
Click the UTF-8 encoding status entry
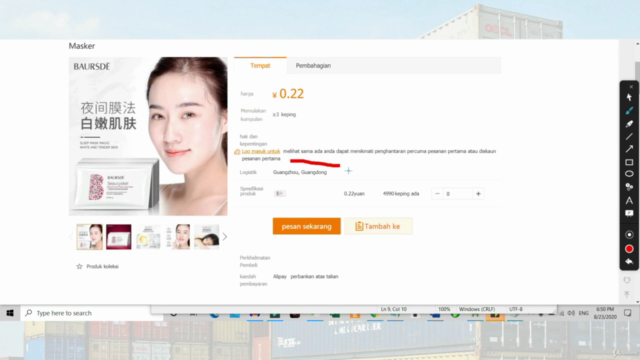point(516,309)
